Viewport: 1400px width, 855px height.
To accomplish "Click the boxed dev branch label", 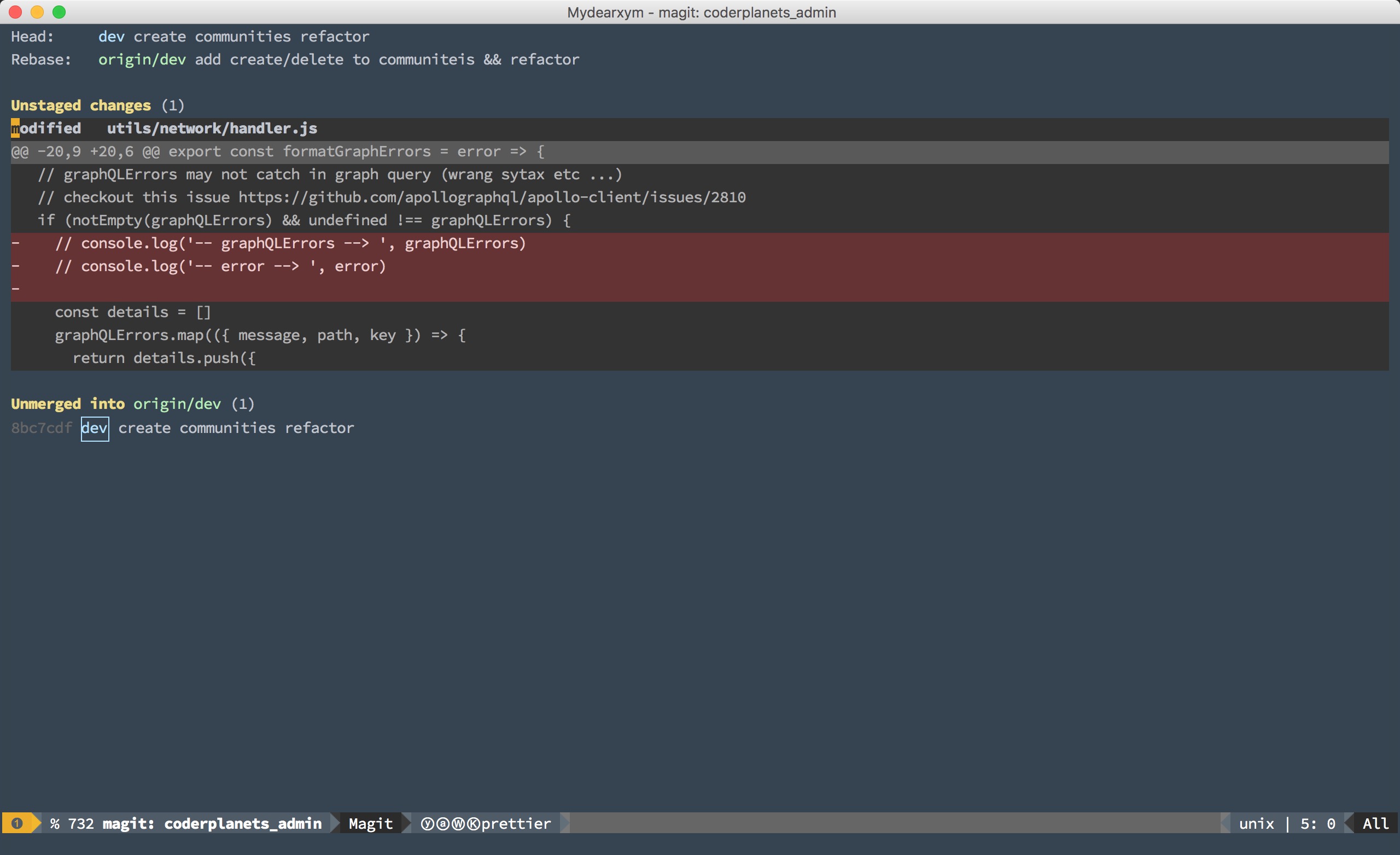I will tap(94, 428).
